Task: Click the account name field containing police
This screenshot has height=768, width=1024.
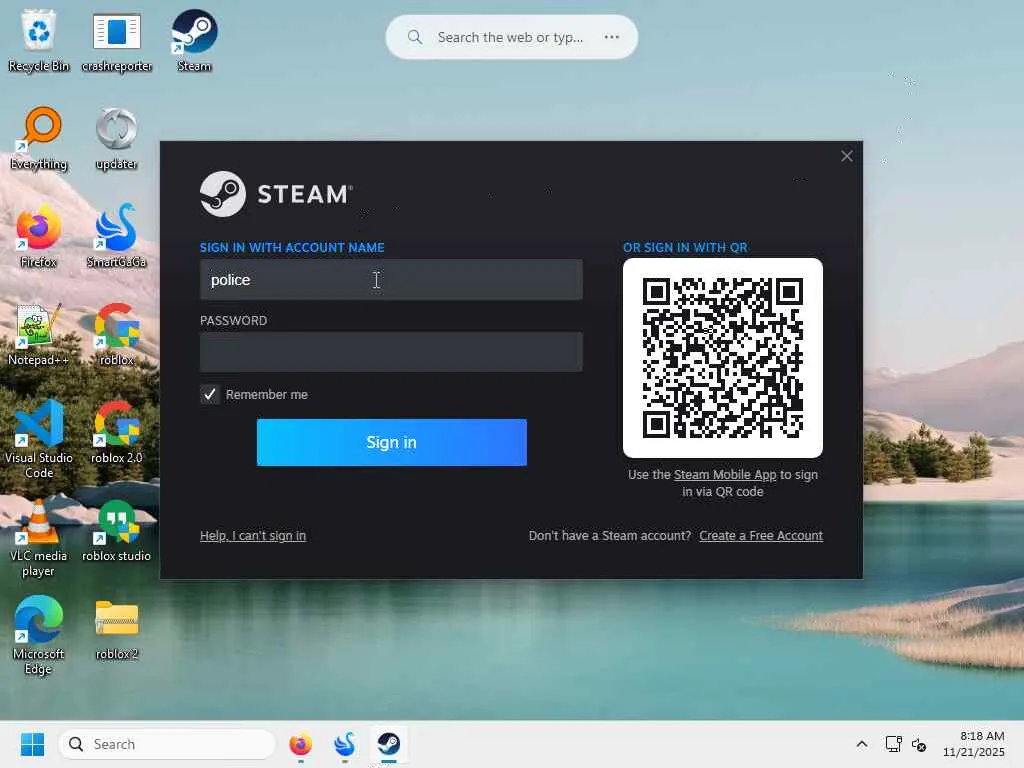Action: point(391,280)
